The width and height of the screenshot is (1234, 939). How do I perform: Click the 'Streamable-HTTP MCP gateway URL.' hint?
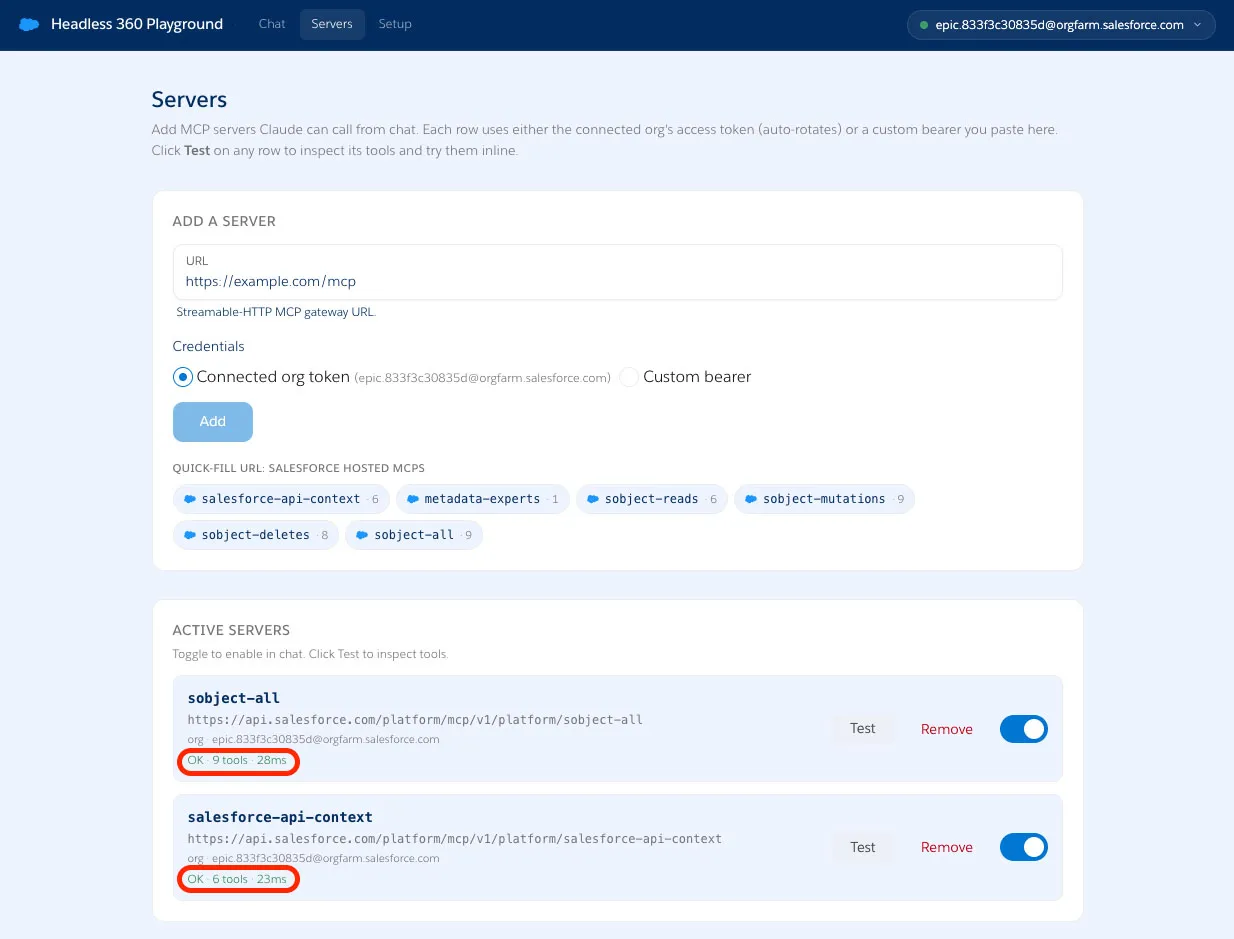point(276,312)
